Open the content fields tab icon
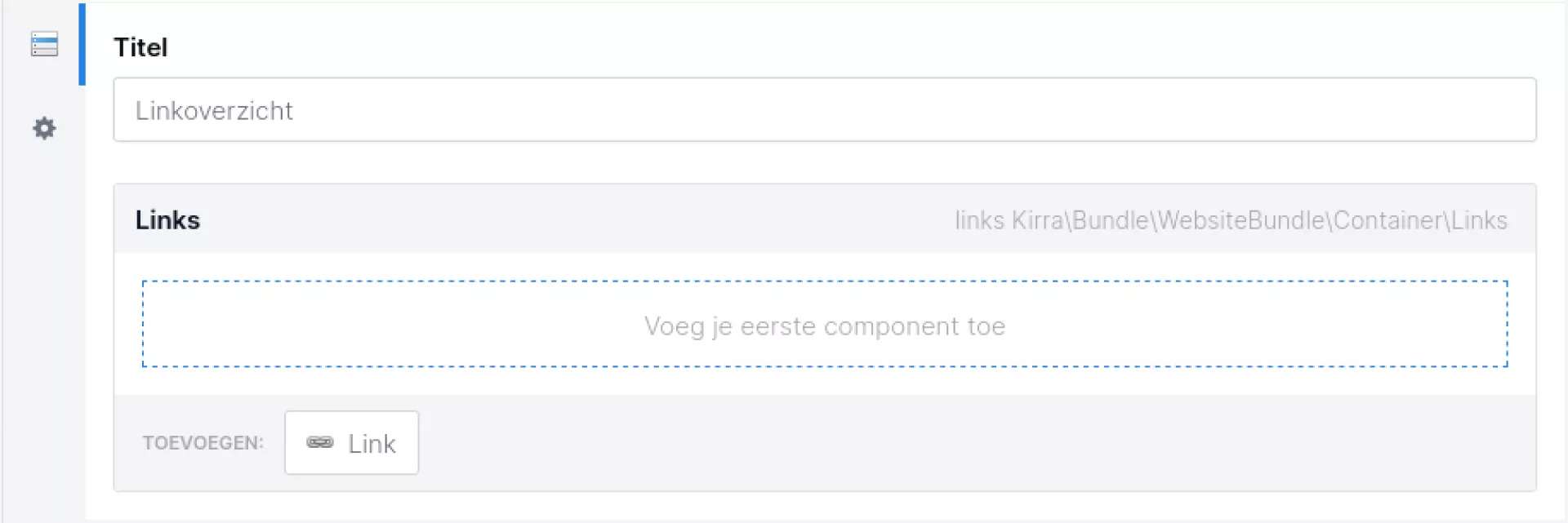The width and height of the screenshot is (1568, 523). click(x=44, y=44)
